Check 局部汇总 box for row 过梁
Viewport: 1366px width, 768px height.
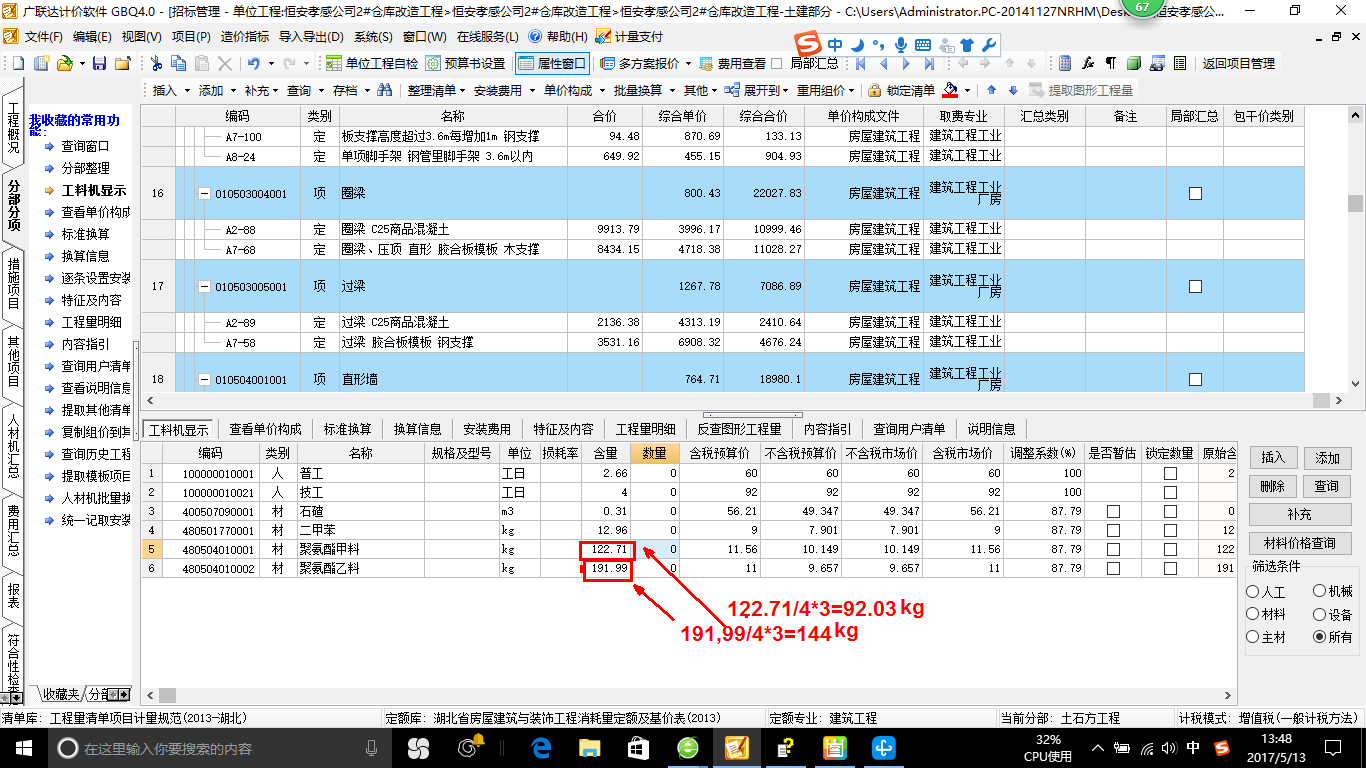1195,286
